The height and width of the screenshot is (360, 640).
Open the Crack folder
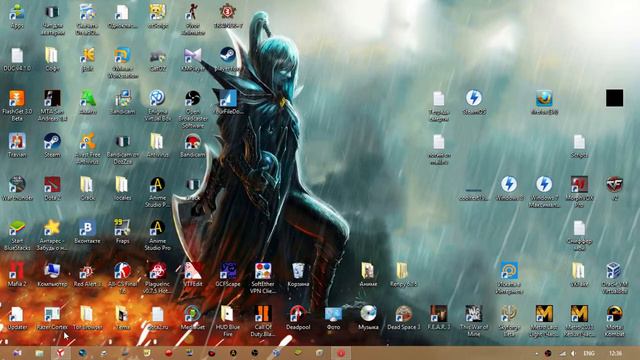(87, 185)
